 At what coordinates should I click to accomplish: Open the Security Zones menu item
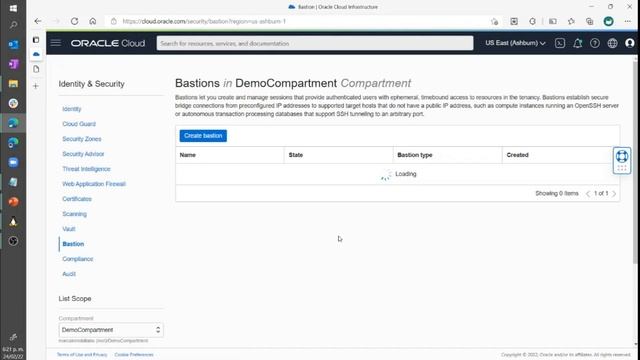coord(82,139)
